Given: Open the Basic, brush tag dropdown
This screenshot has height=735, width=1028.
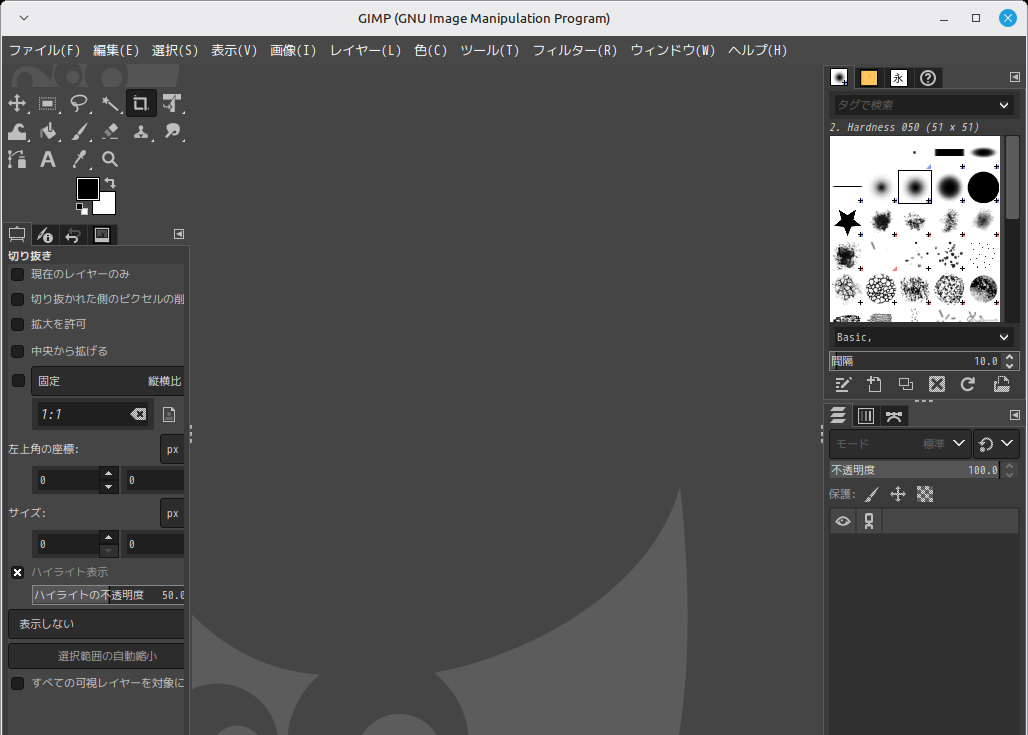Looking at the screenshot, I should click(923, 337).
